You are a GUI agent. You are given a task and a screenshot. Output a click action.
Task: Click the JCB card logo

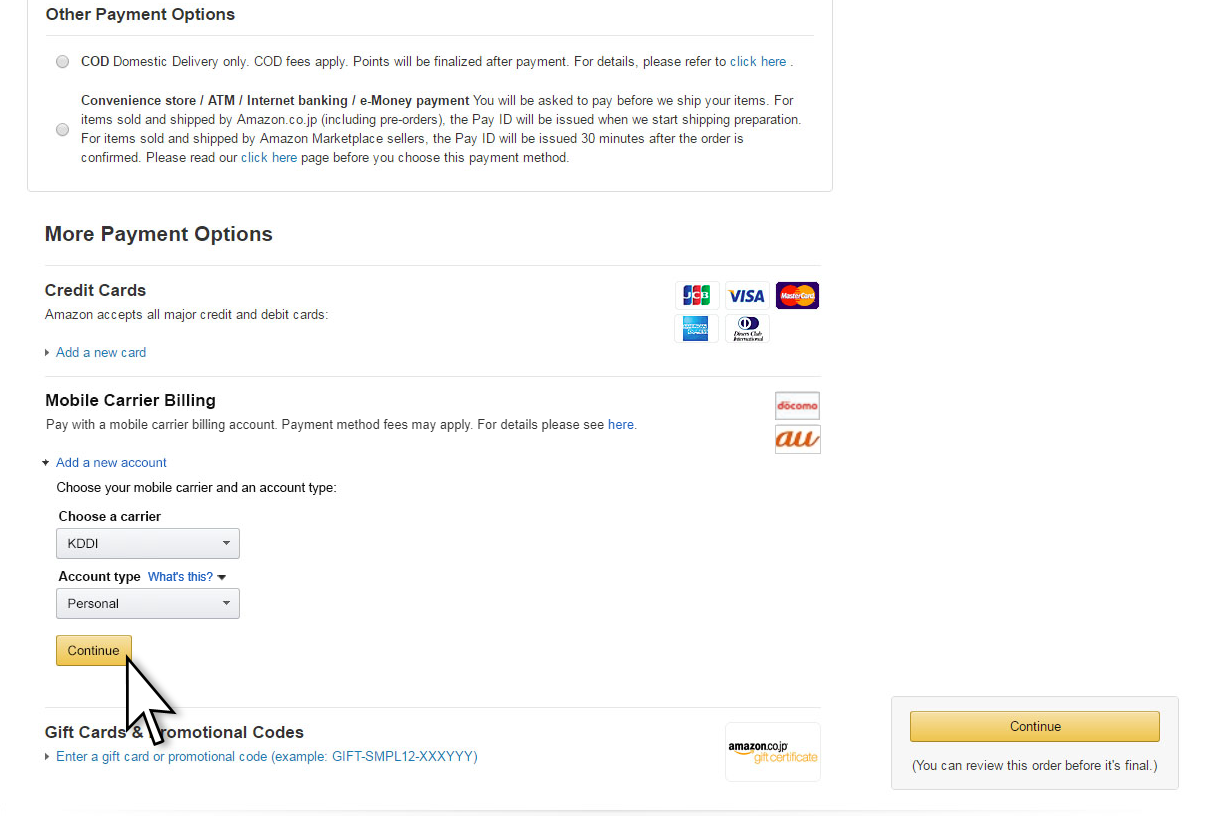(x=696, y=296)
